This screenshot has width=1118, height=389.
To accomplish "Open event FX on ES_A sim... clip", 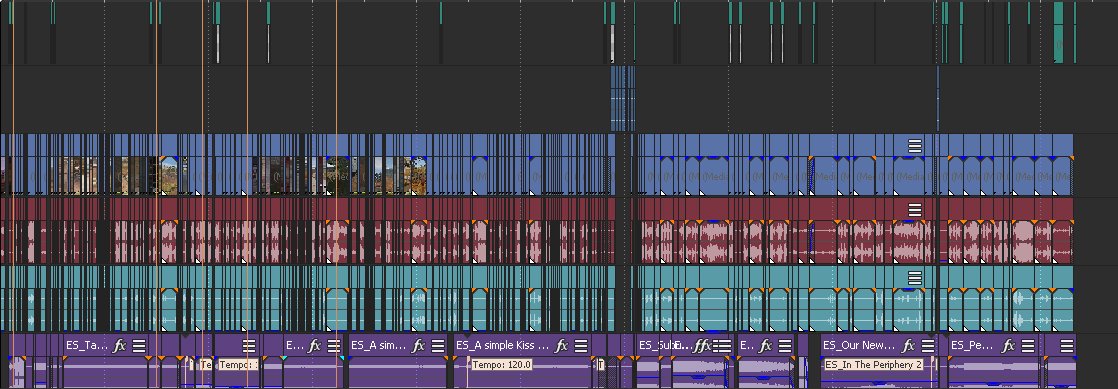I will pyautogui.click(x=418, y=346).
